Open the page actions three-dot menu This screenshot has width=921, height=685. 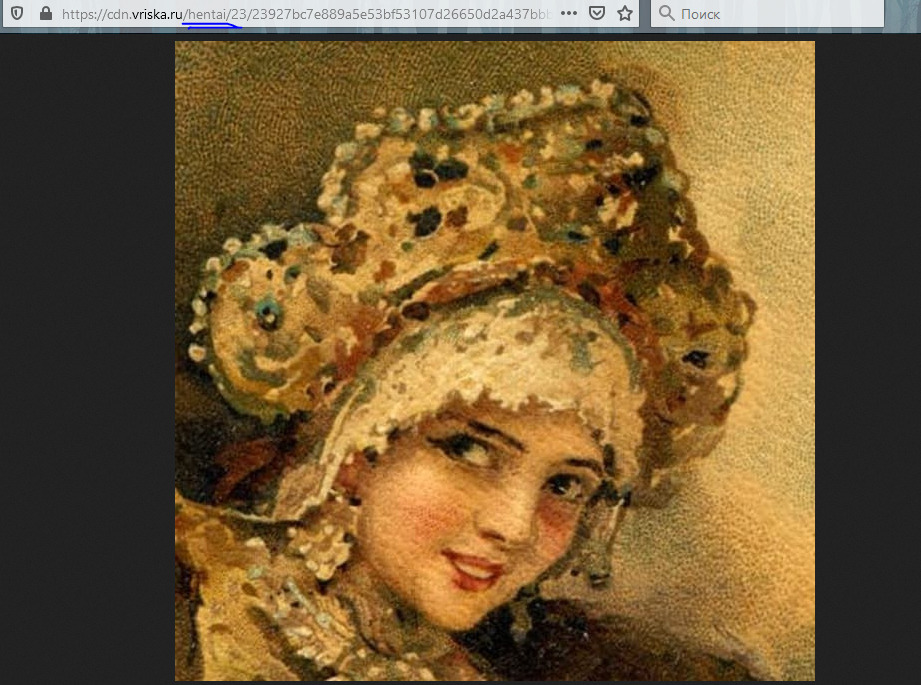[569, 14]
